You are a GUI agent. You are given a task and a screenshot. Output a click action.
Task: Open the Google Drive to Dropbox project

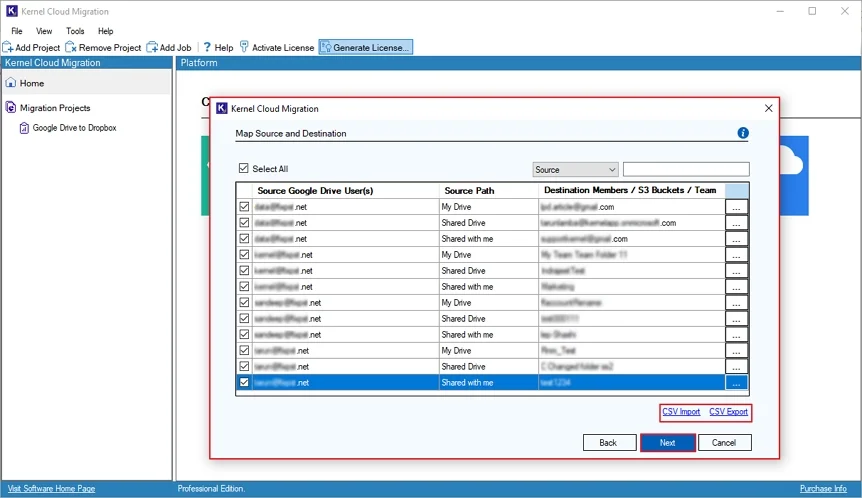click(74, 128)
